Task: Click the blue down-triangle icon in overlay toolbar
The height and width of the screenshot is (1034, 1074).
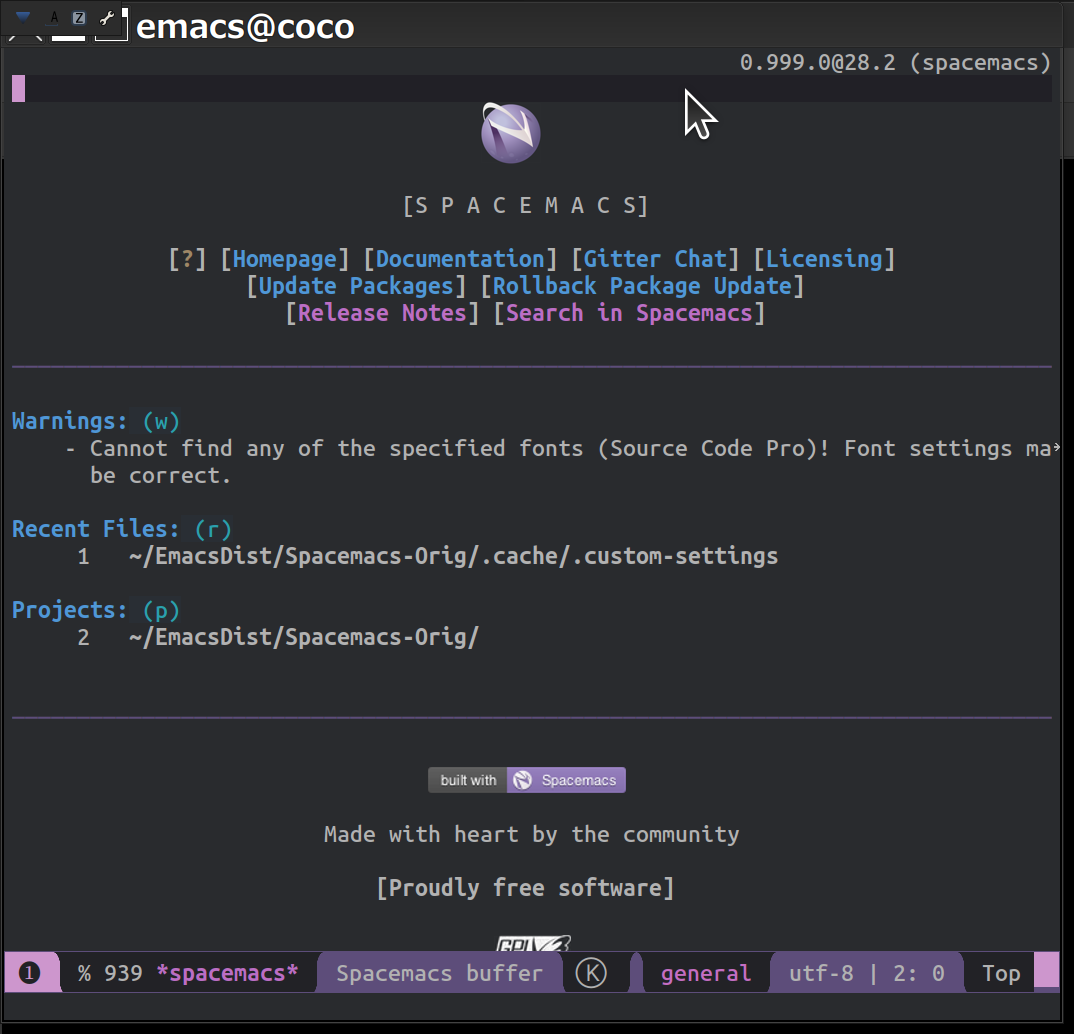Action: (23, 17)
